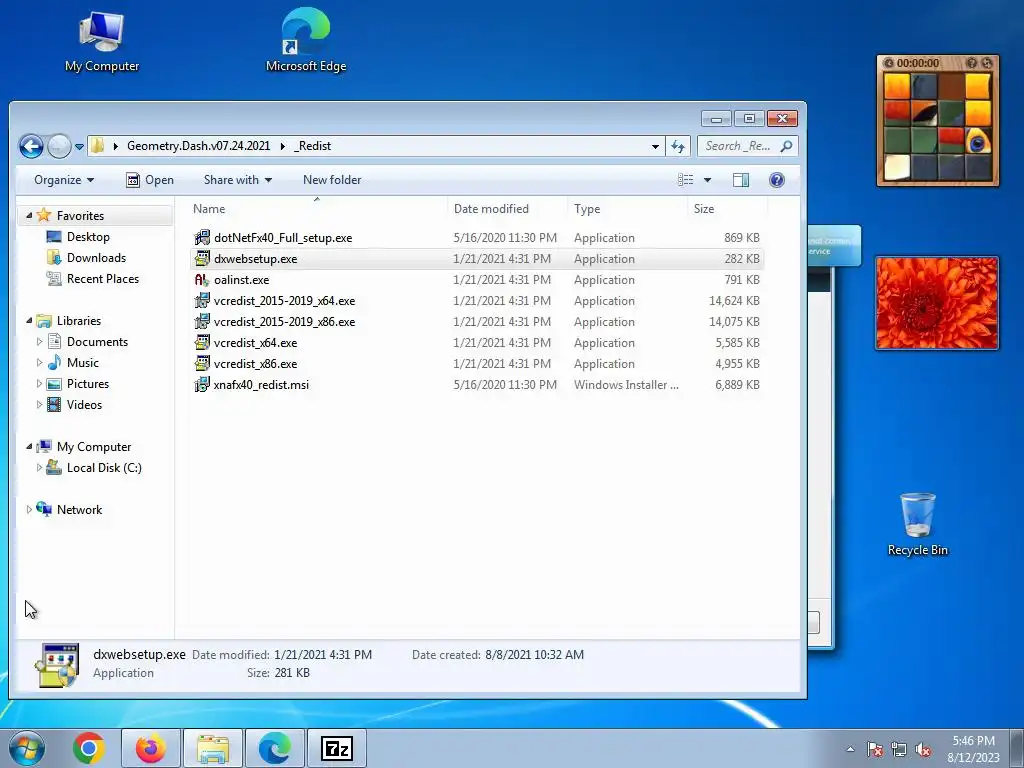The width and height of the screenshot is (1024, 768).
Task: Select xnafx40_redist.msi installer icon
Action: pos(202,385)
